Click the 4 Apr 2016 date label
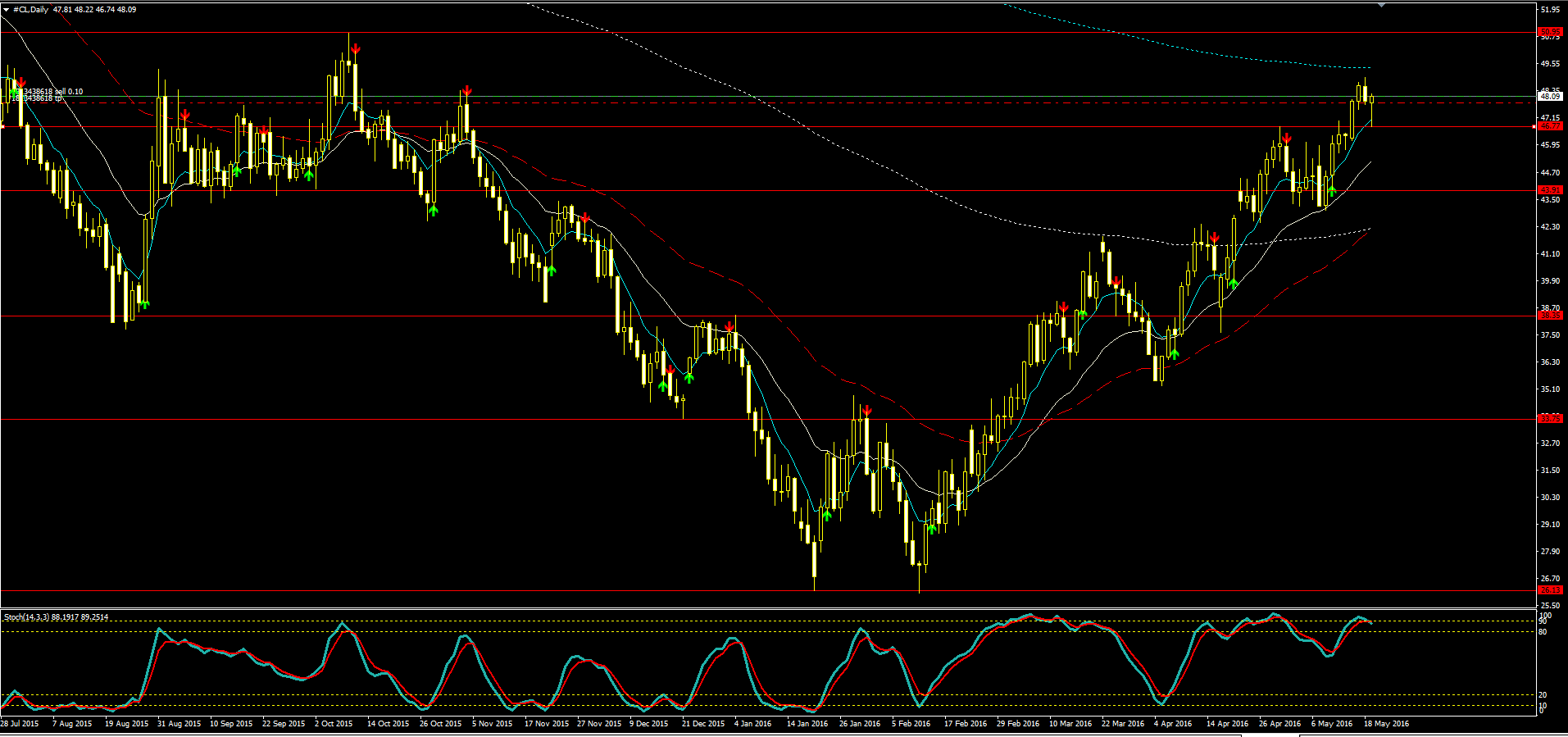The width and height of the screenshot is (1568, 737). click(x=1173, y=724)
